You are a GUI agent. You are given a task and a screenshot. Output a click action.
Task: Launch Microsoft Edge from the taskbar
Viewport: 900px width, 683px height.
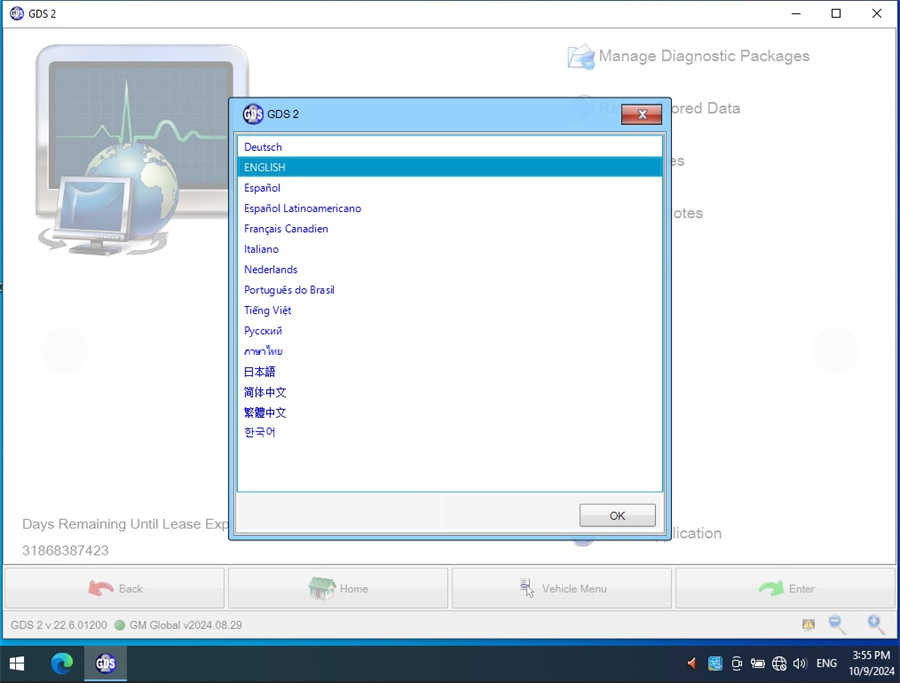point(62,663)
